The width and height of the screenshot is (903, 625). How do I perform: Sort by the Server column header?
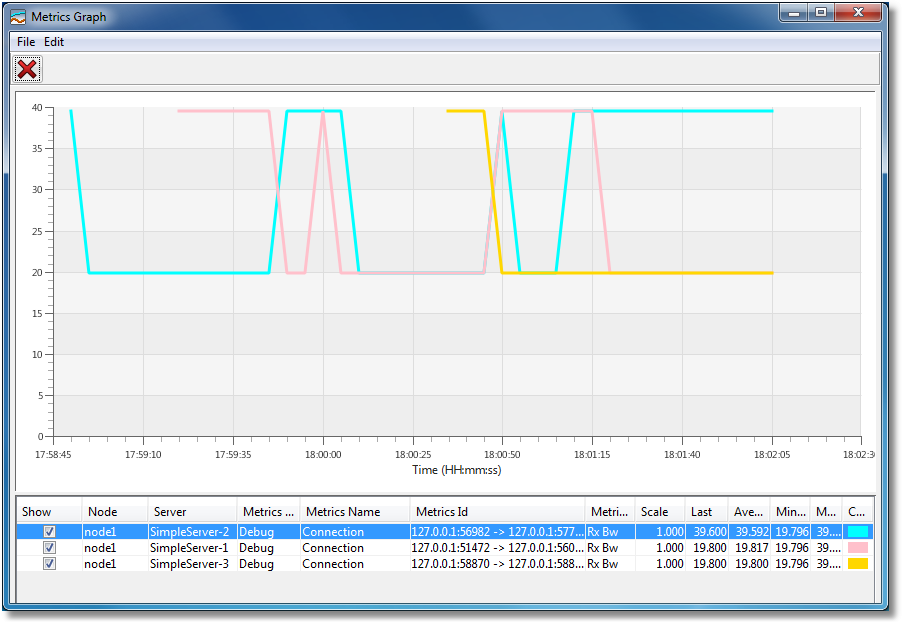coord(192,512)
